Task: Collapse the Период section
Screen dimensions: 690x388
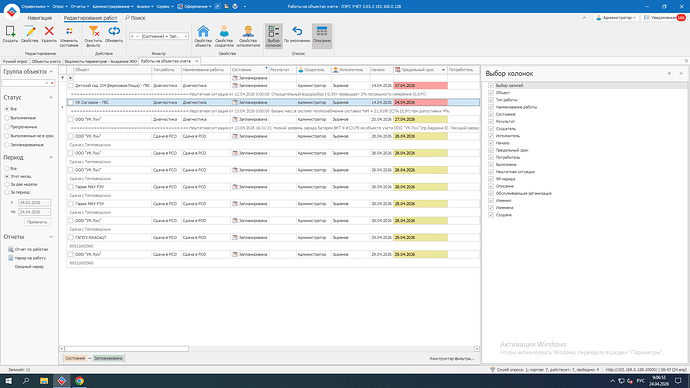Action: tap(51, 157)
